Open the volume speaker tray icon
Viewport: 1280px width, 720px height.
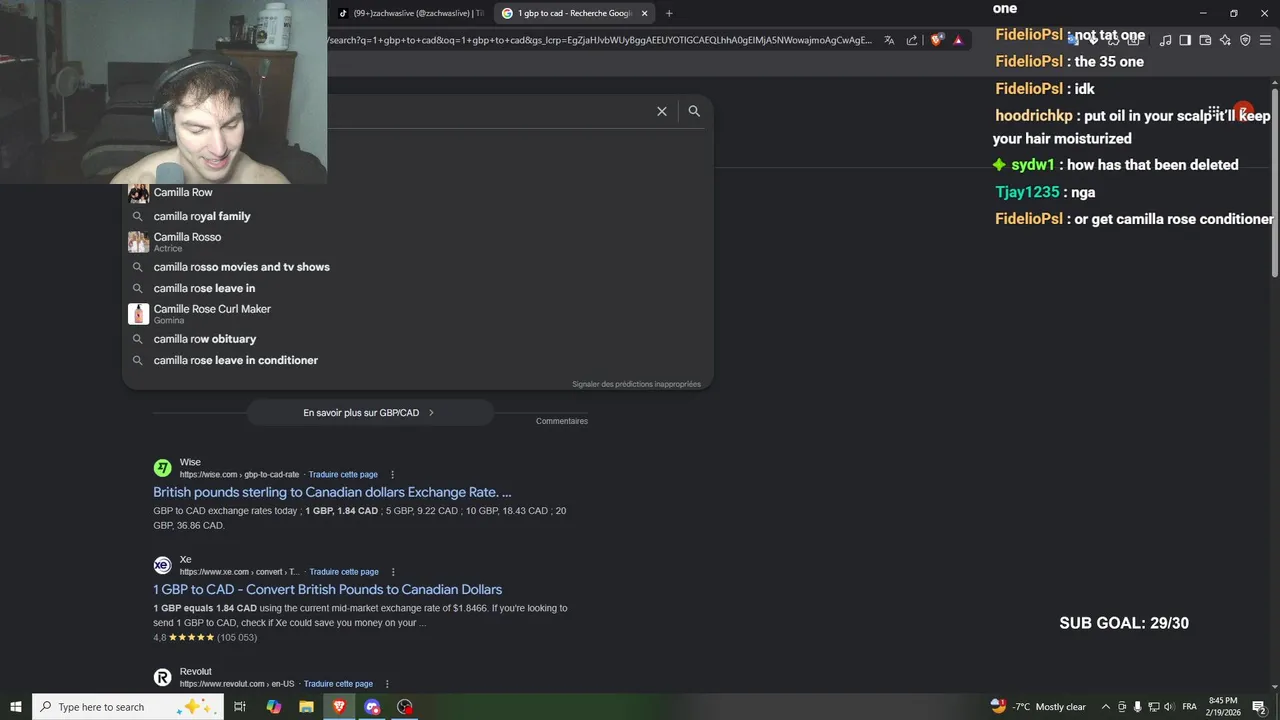[x=1169, y=707]
